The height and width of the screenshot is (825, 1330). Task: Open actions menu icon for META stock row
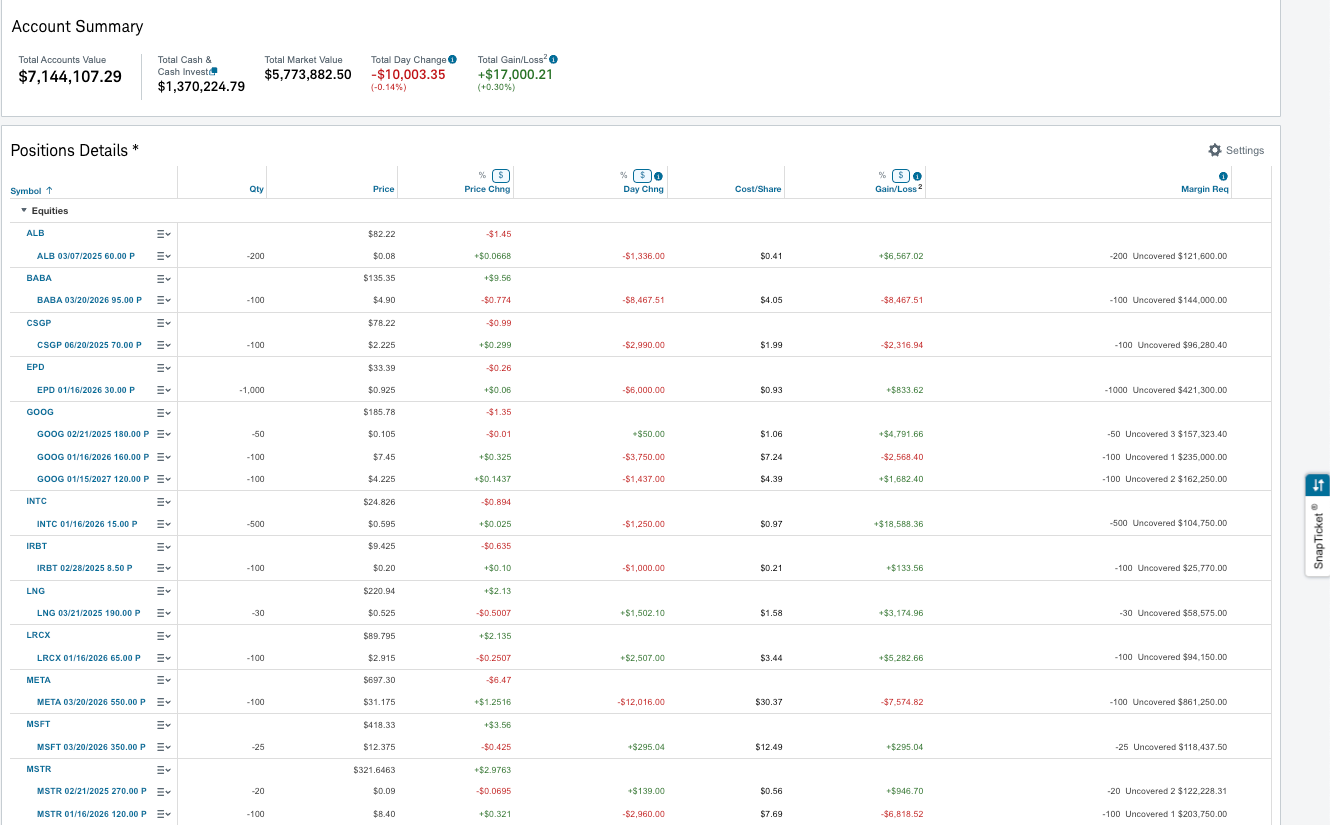pyautogui.click(x=164, y=680)
